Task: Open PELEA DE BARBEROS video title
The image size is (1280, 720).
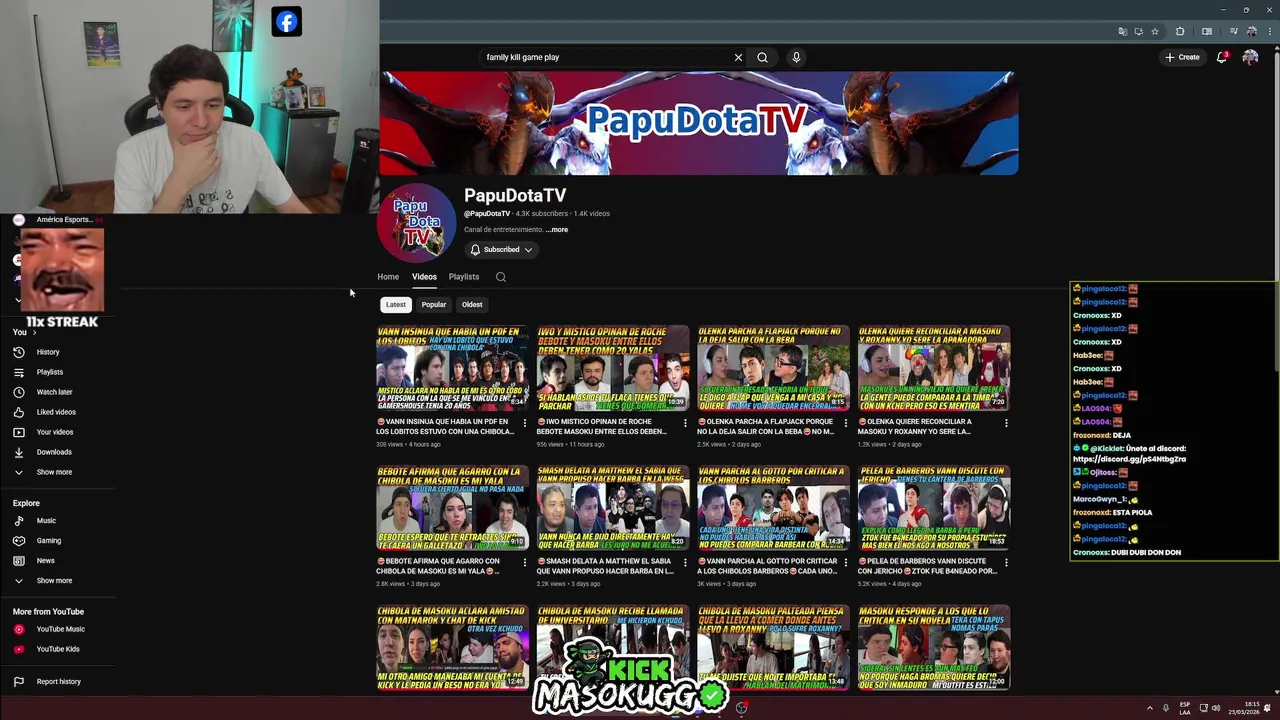Action: click(x=928, y=566)
